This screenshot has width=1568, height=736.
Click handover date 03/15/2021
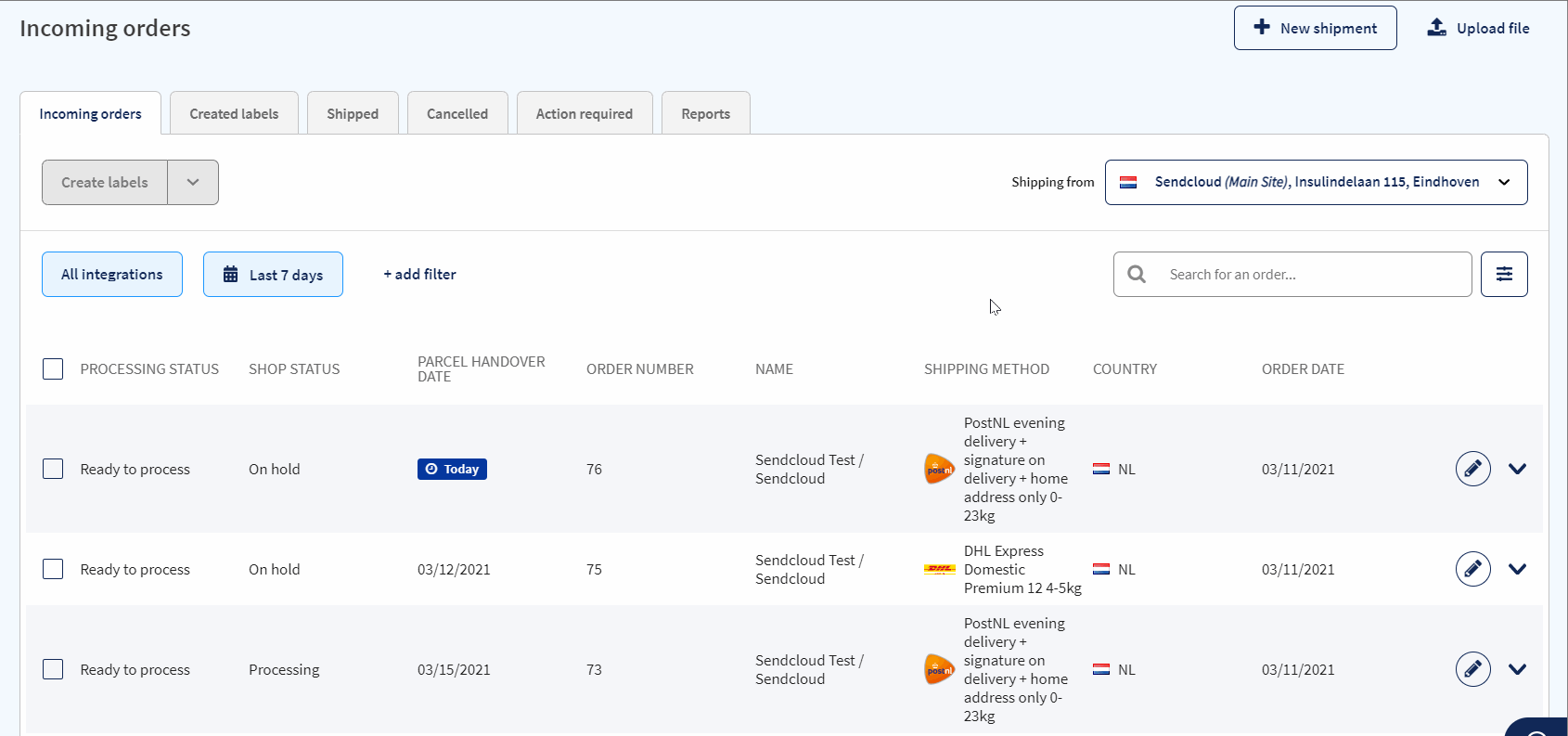[x=454, y=669]
